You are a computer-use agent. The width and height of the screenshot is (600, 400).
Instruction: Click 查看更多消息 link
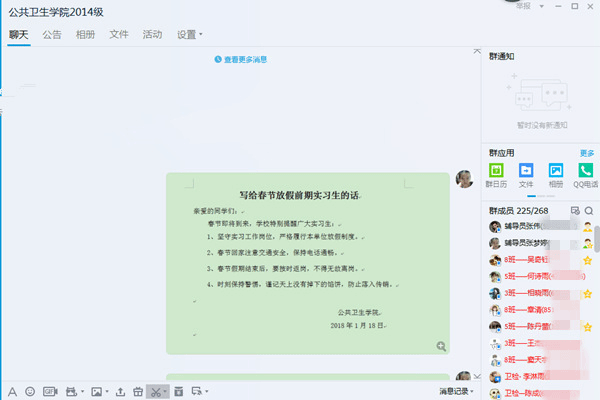[241, 60]
